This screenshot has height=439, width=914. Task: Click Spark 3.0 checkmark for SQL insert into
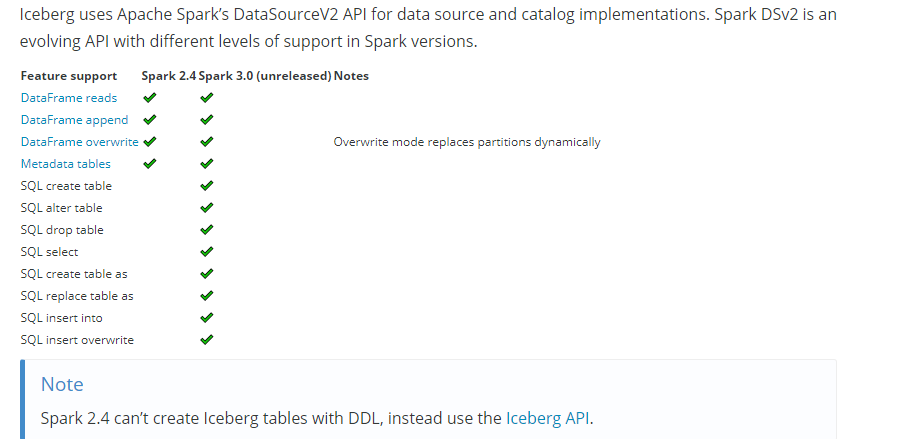pos(206,318)
